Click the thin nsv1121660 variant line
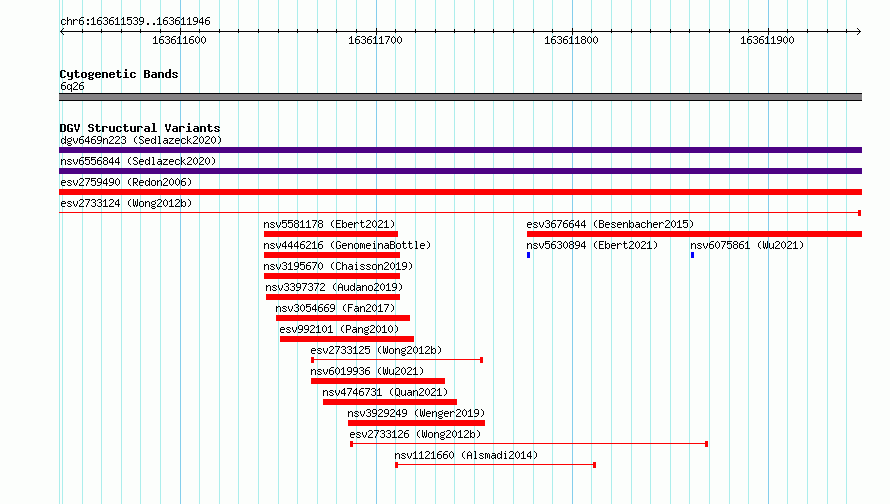This screenshot has height=504, width=890. [x=496, y=465]
